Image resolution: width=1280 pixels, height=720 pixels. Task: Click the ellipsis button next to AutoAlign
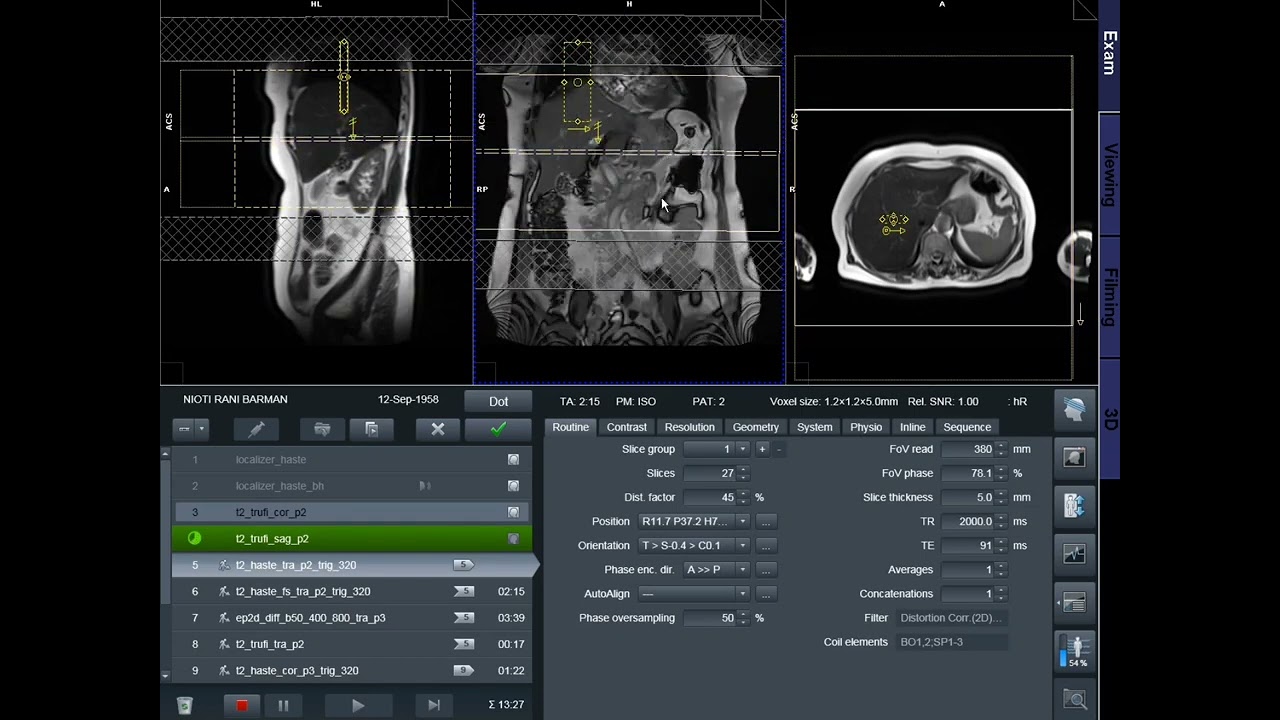click(766, 593)
